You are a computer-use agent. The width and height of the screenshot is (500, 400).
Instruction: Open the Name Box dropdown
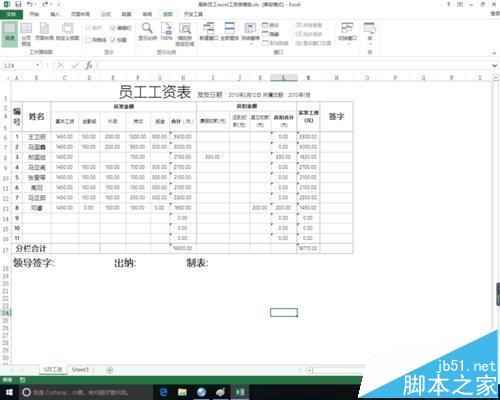38,65
